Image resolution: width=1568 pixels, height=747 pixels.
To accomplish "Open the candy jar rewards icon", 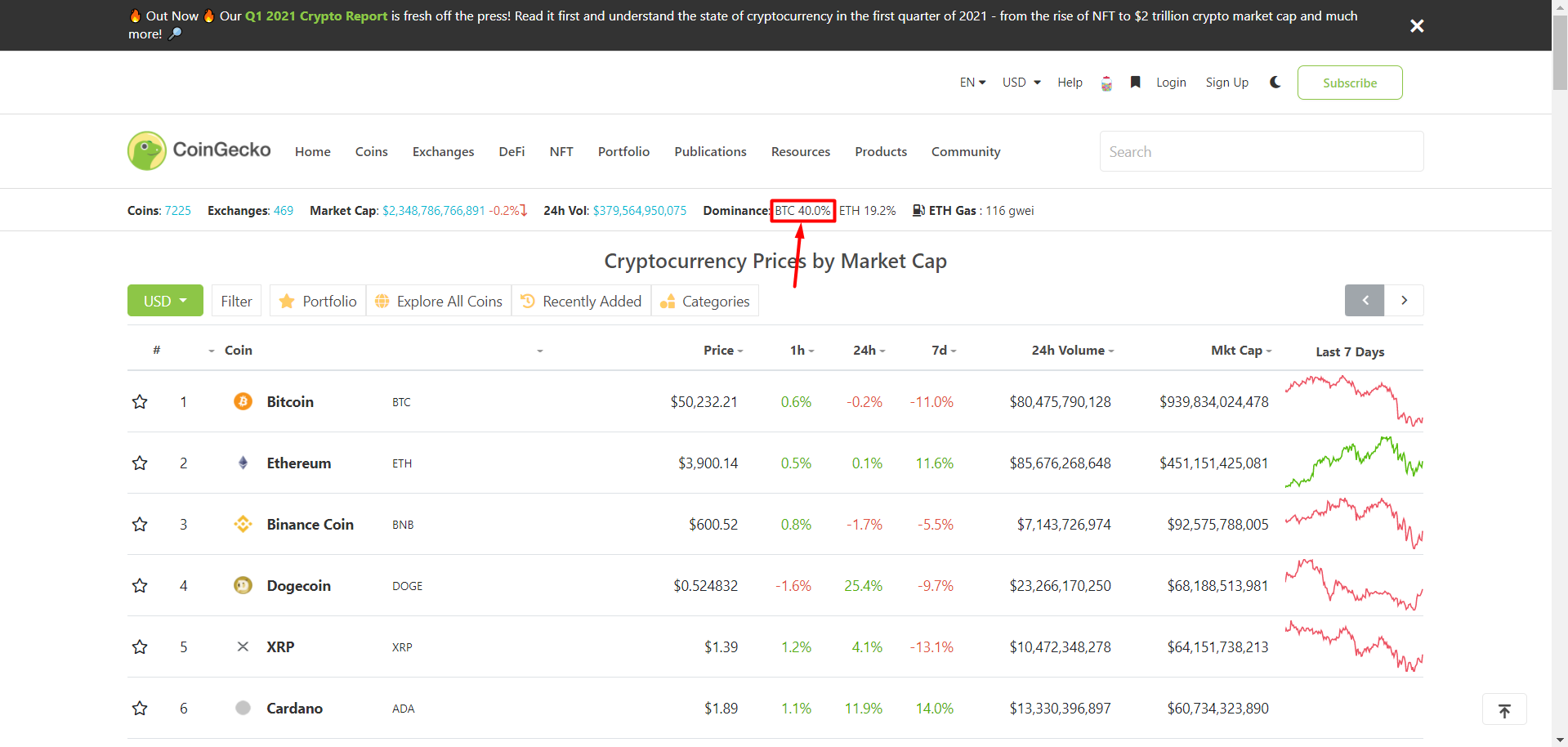I will point(1106,83).
